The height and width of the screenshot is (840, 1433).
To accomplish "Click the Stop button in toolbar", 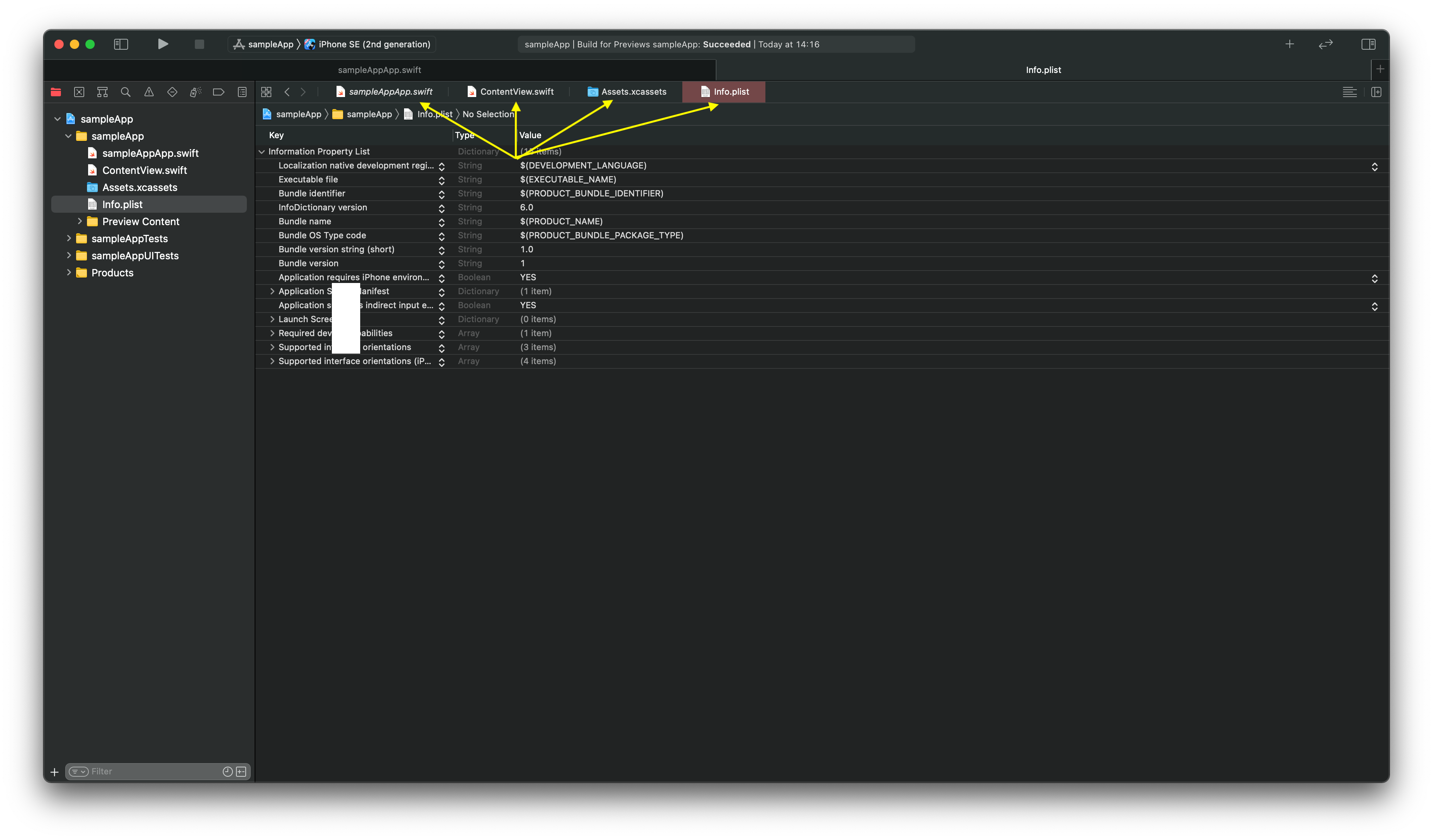I will coord(197,44).
